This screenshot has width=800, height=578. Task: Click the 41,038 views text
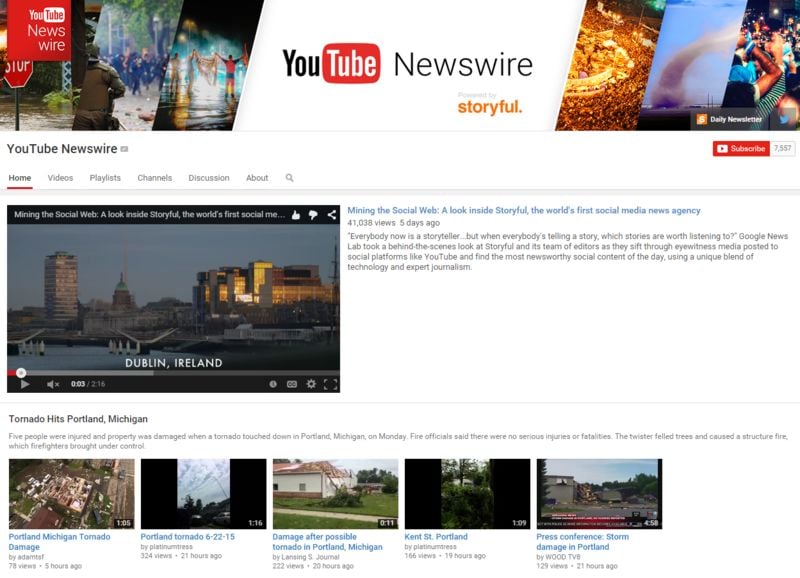371,223
